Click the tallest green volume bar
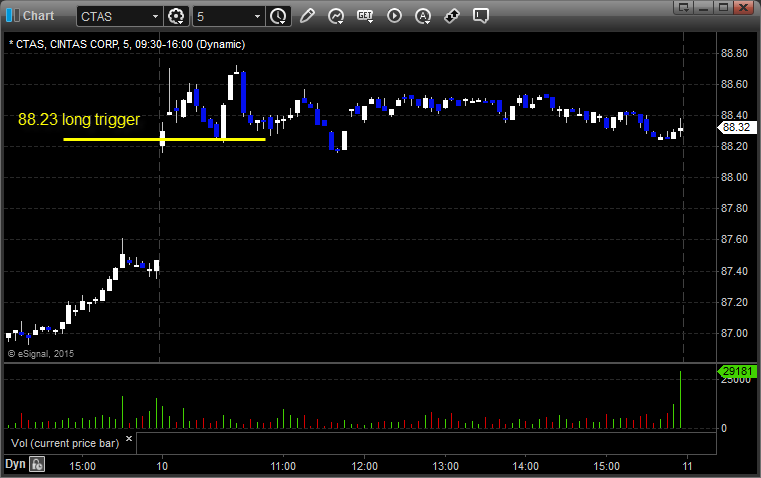The image size is (761, 478). pyautogui.click(x=680, y=400)
